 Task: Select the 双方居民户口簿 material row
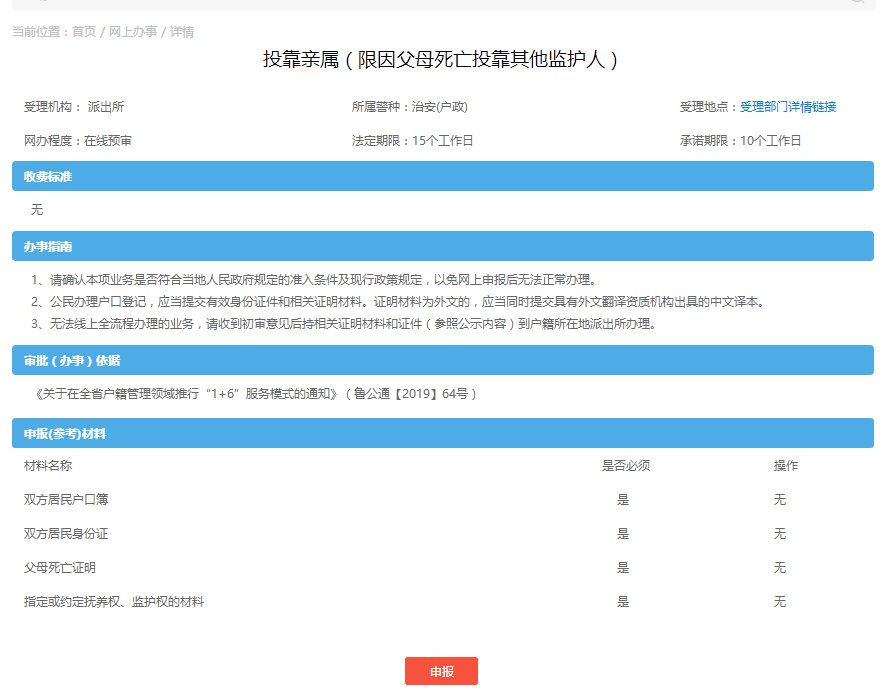coord(66,500)
